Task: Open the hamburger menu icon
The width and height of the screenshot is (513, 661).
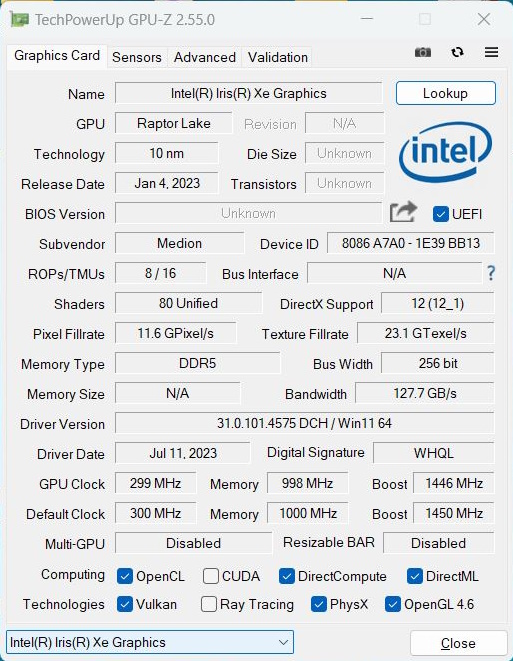Action: click(492, 52)
